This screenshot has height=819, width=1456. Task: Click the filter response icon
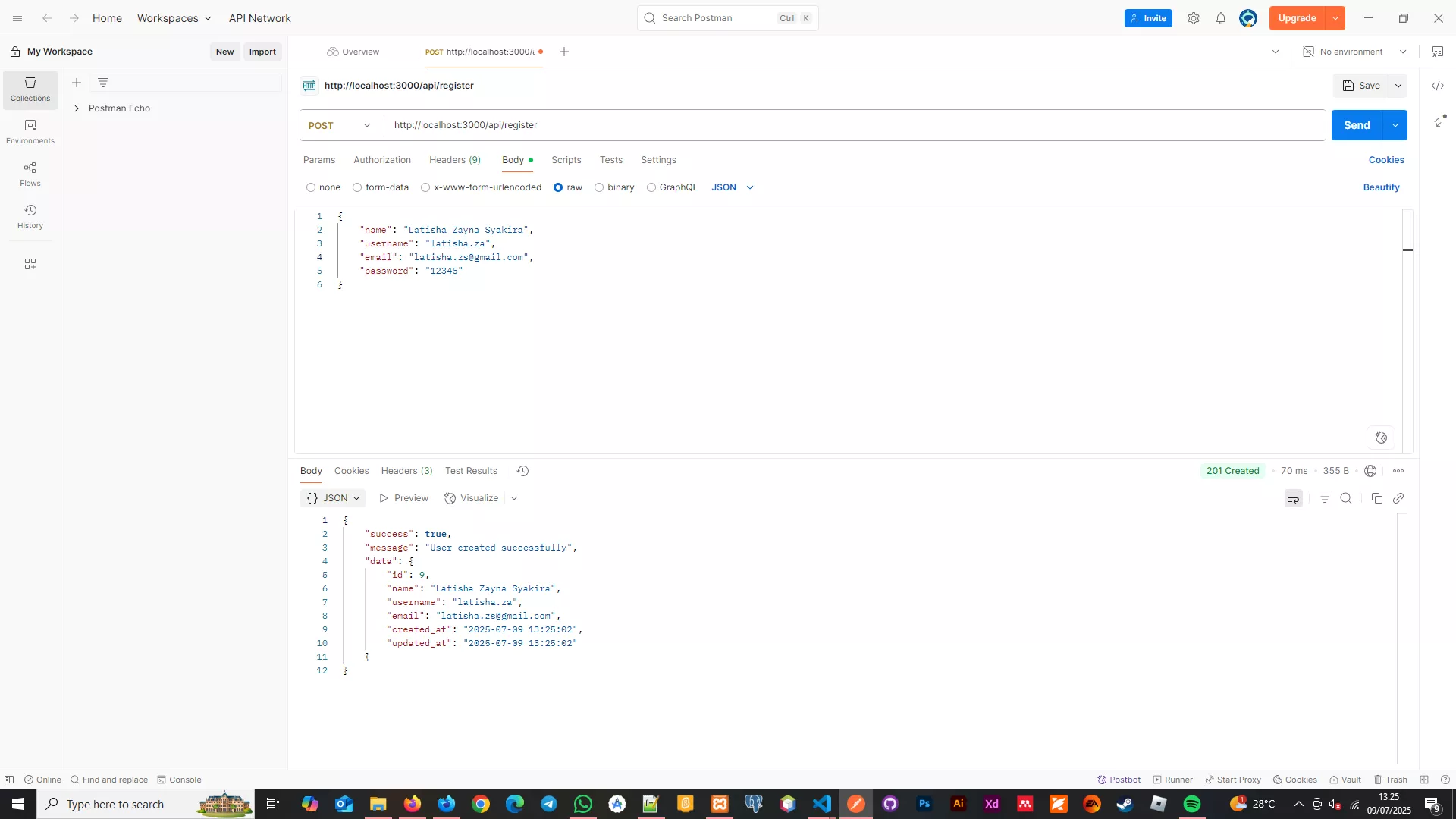coord(1325,498)
